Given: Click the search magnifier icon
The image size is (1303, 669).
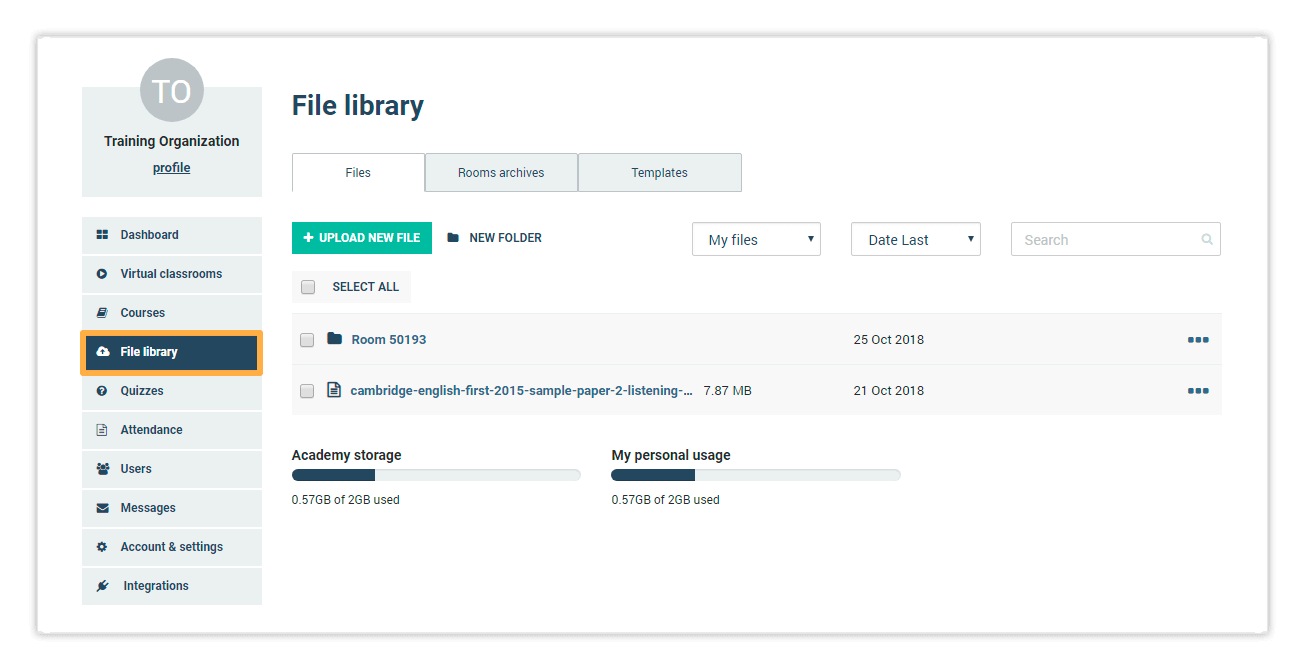Looking at the screenshot, I should [1207, 240].
